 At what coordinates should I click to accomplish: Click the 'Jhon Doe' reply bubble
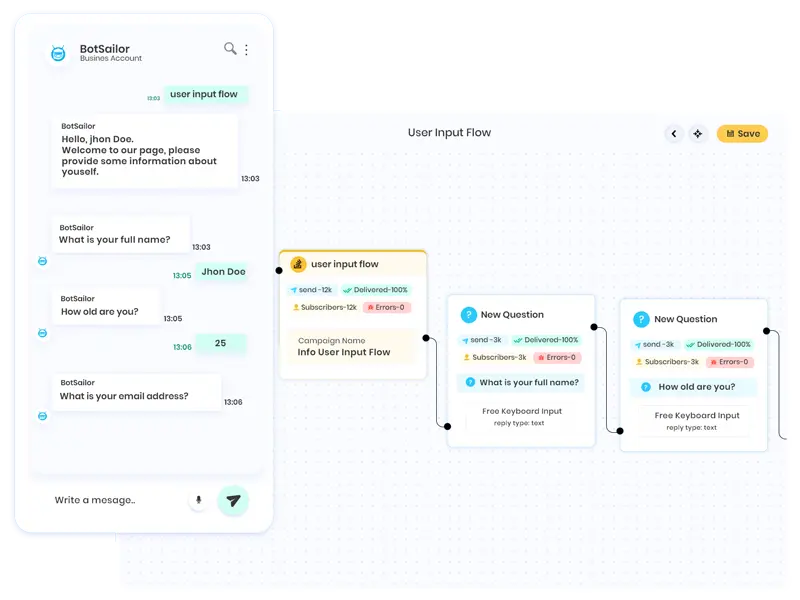pyautogui.click(x=222, y=272)
